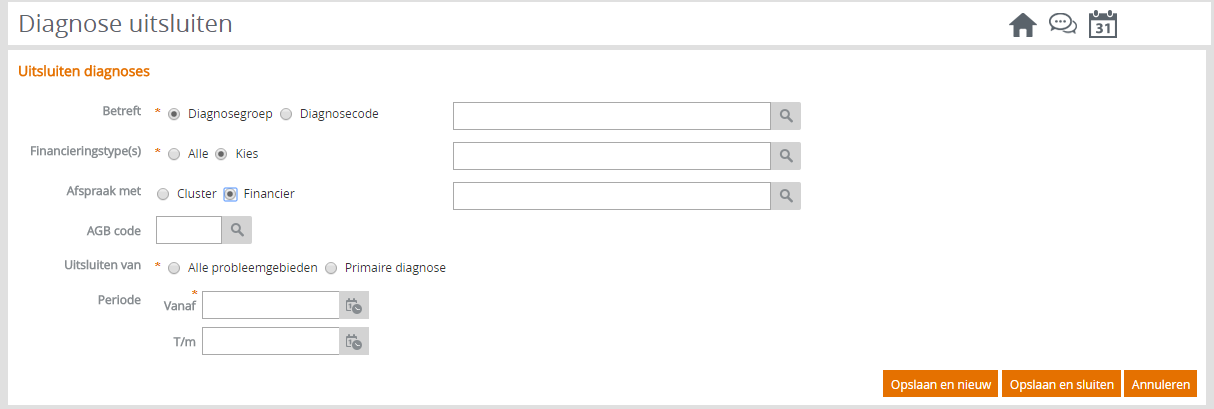Screen dimensions: 1214x409
Task: Select Alle probleemgebieden option
Action: 174,268
